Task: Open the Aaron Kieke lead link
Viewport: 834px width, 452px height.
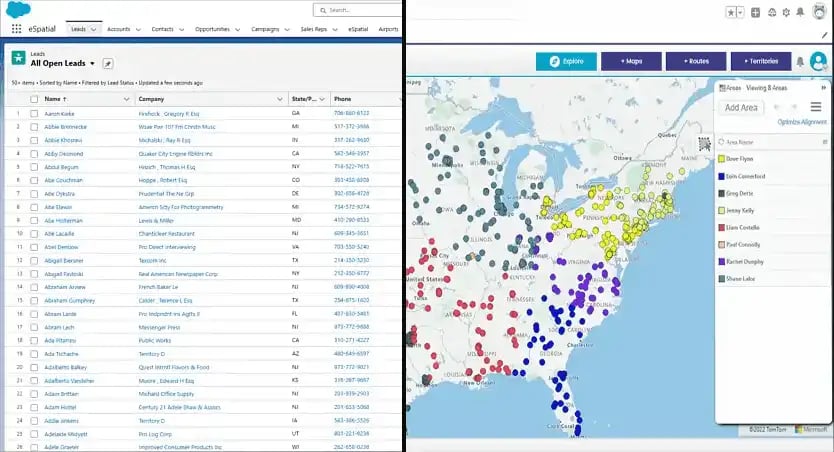Action: pos(59,114)
